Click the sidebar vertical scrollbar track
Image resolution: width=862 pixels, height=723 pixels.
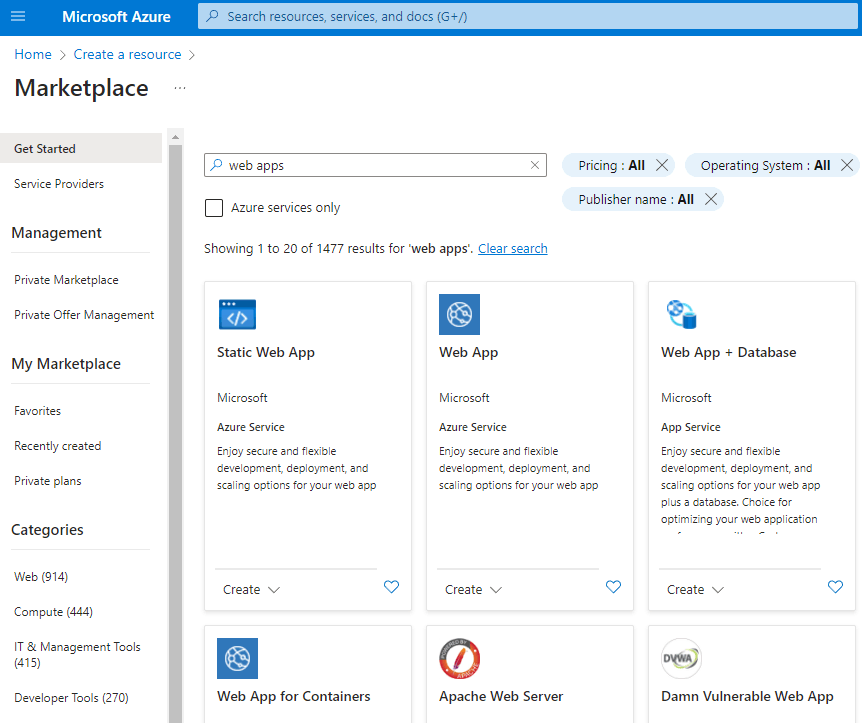pyautogui.click(x=175, y=433)
